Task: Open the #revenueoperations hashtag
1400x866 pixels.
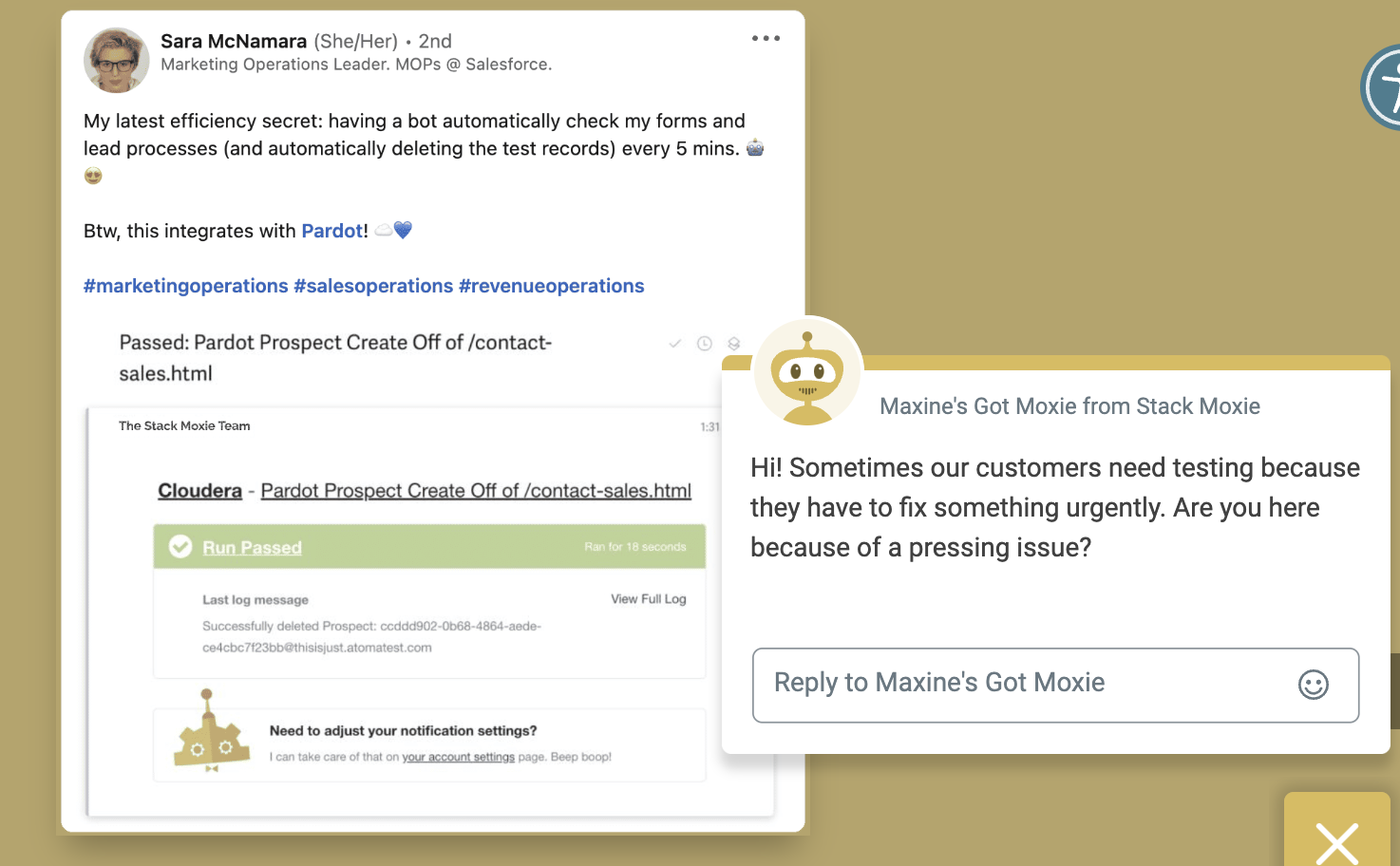Action: click(552, 286)
